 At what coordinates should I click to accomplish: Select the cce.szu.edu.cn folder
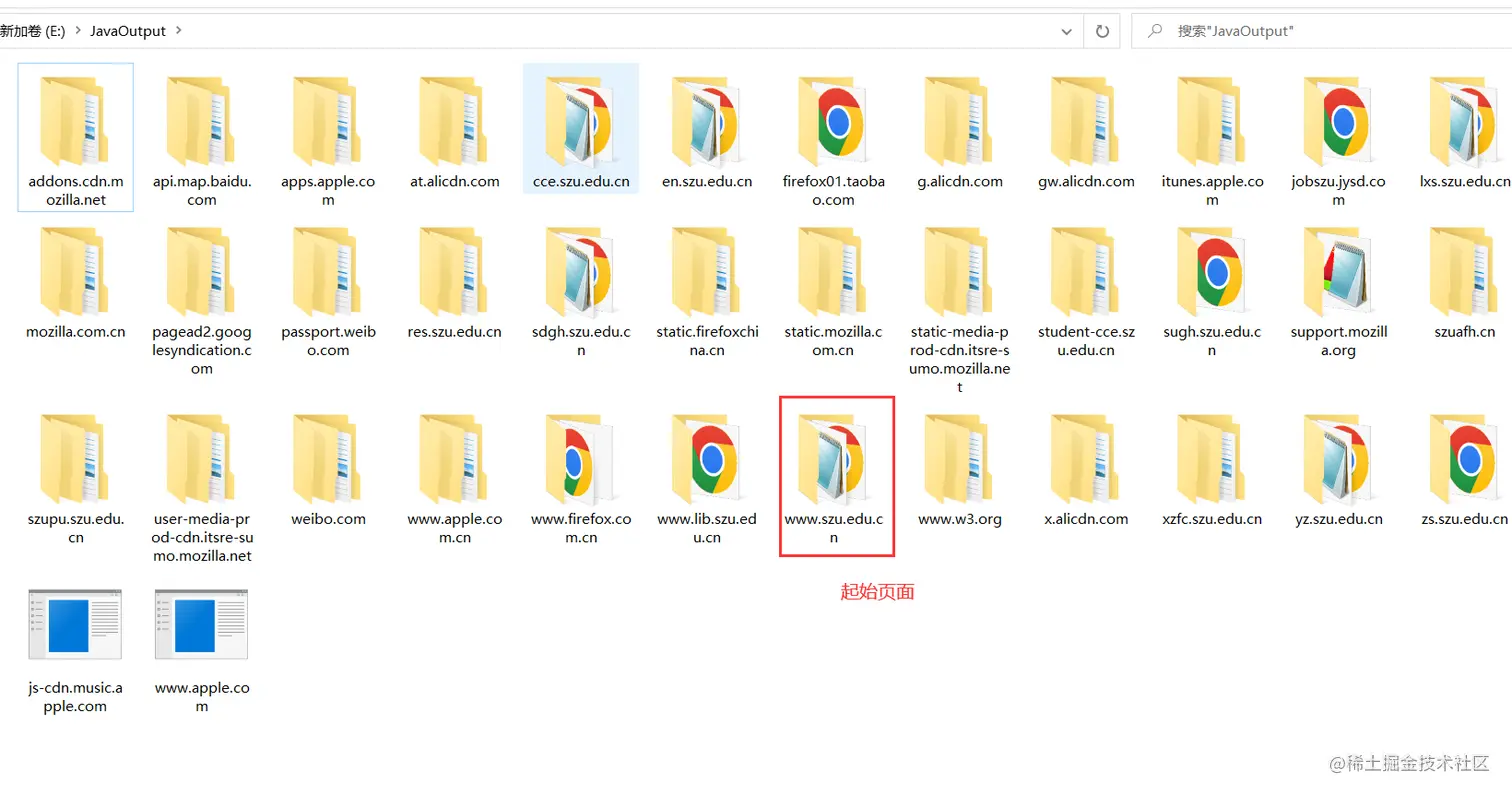pos(581,123)
